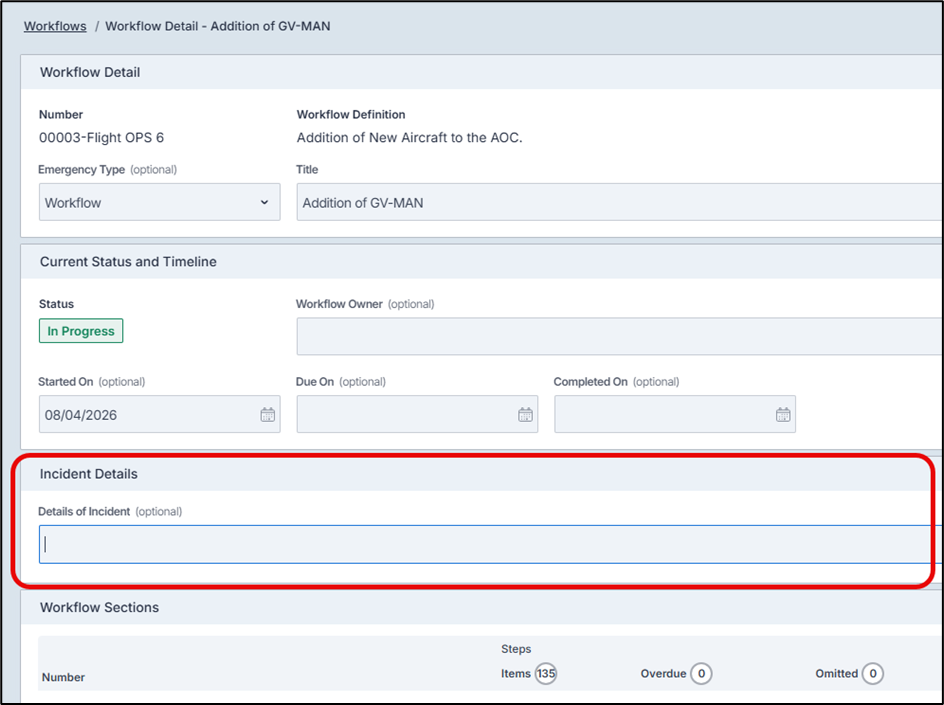Viewport: 944px width, 705px height.
Task: Click the Omitted 0 count badge
Action: (x=873, y=674)
